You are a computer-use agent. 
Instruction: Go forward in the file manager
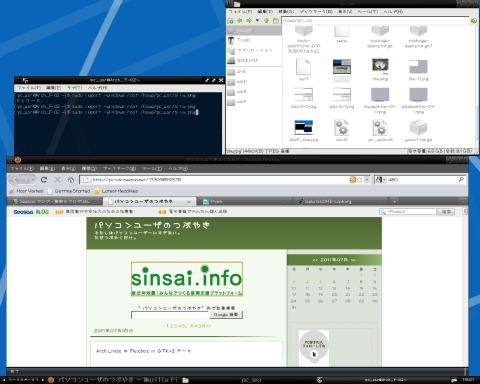point(249,21)
